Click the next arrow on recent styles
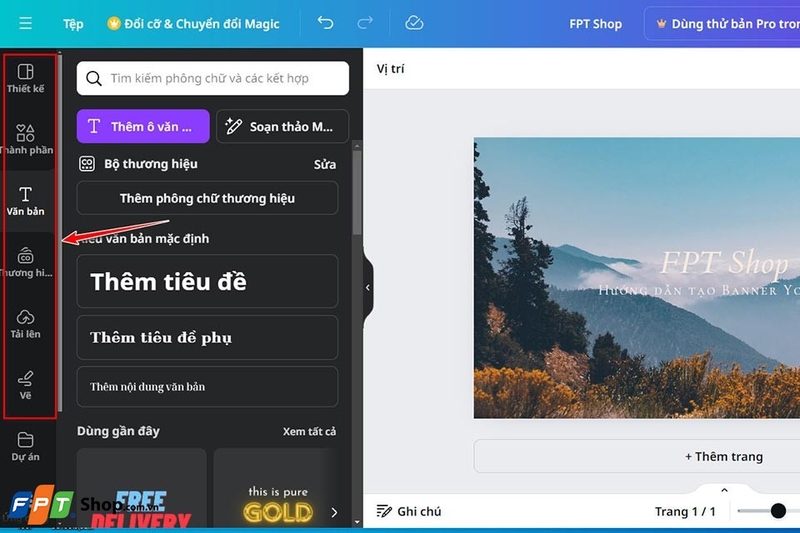Image resolution: width=800 pixels, height=533 pixels. tap(334, 512)
